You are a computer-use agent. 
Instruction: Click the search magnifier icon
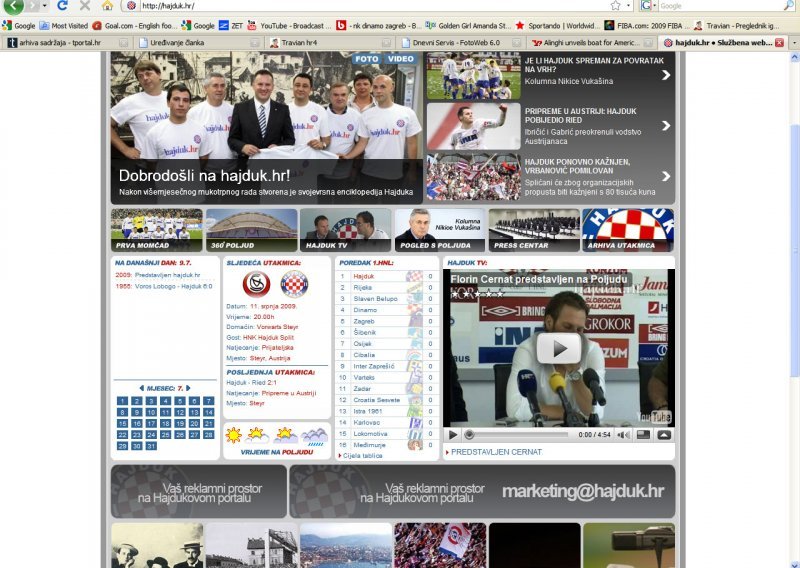(789, 6)
